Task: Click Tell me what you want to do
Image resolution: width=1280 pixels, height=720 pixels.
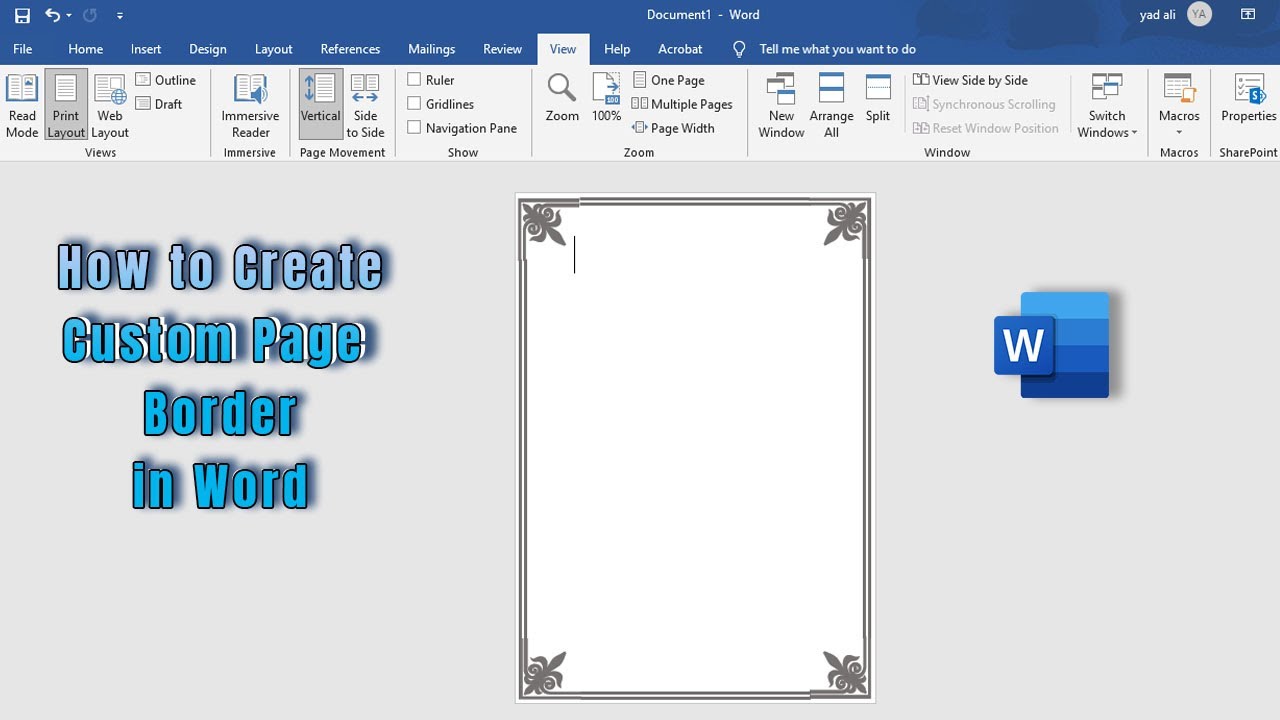Action: point(837,49)
